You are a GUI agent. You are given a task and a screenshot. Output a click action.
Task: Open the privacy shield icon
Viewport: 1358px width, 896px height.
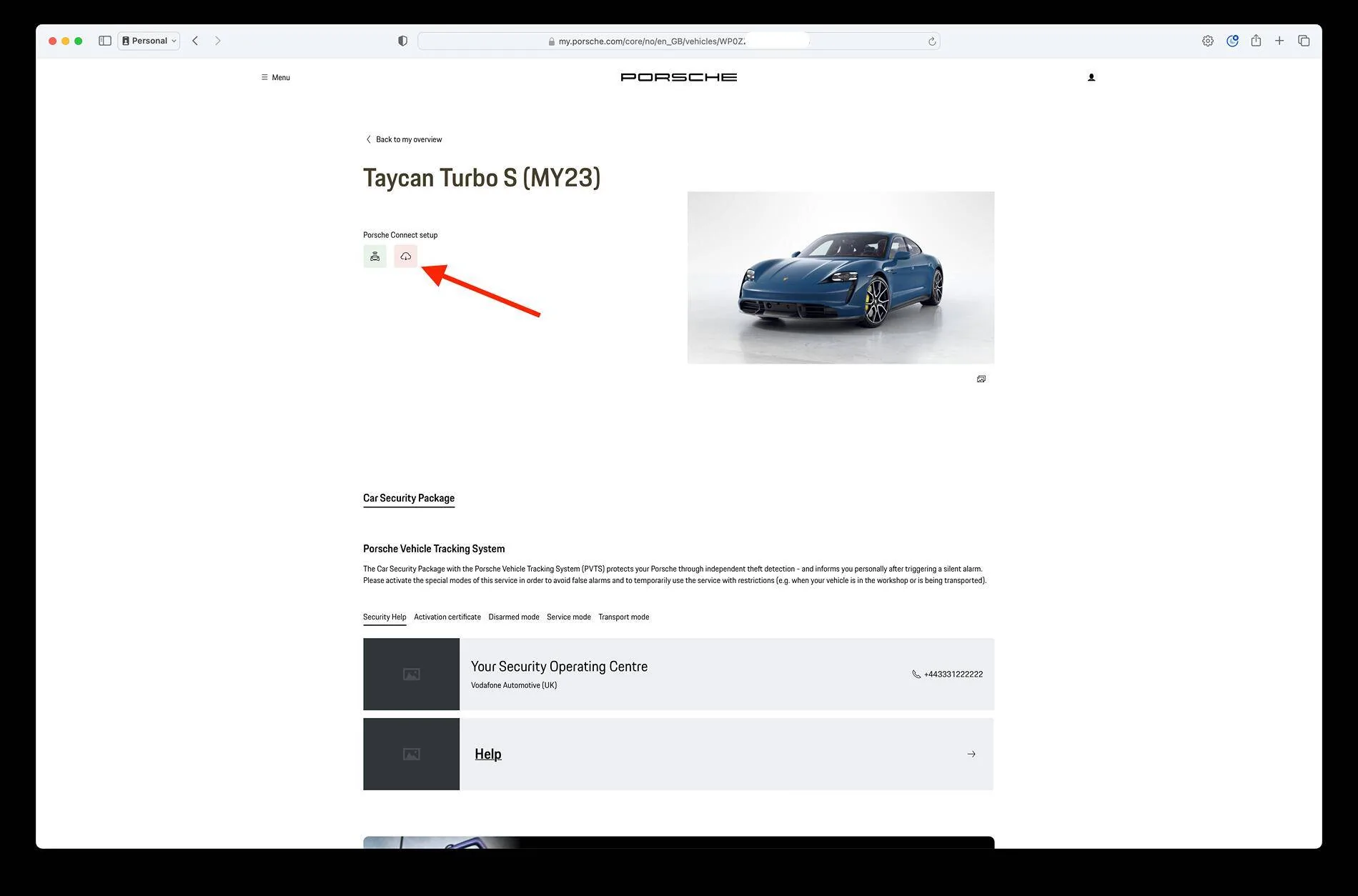click(402, 41)
